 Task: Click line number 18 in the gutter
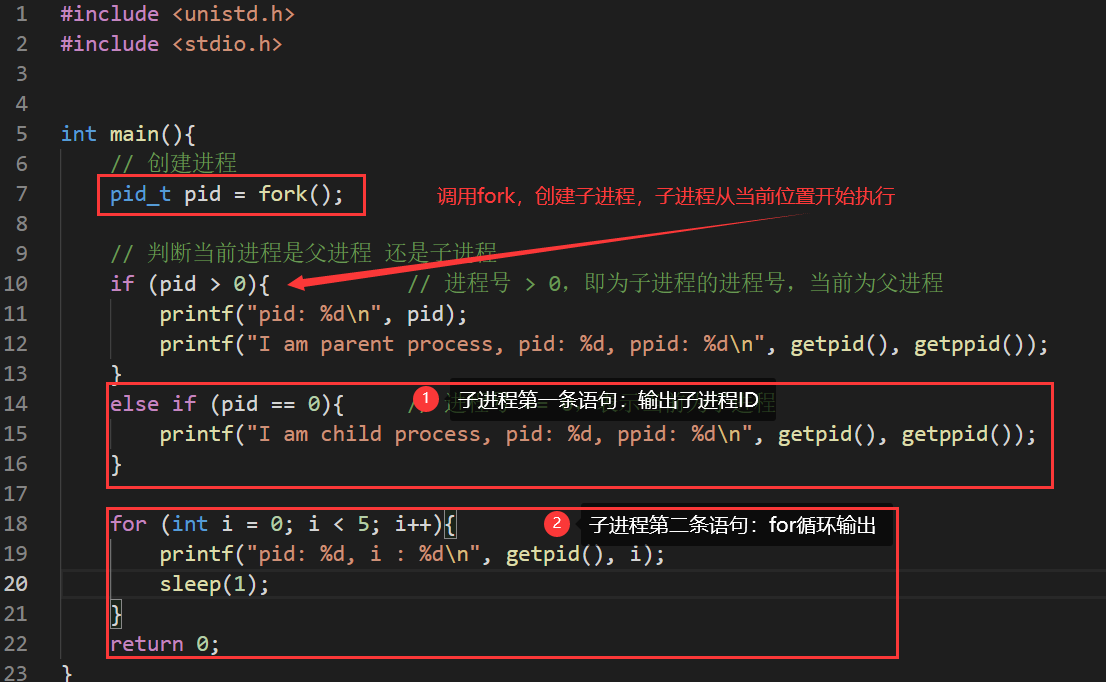pos(16,524)
